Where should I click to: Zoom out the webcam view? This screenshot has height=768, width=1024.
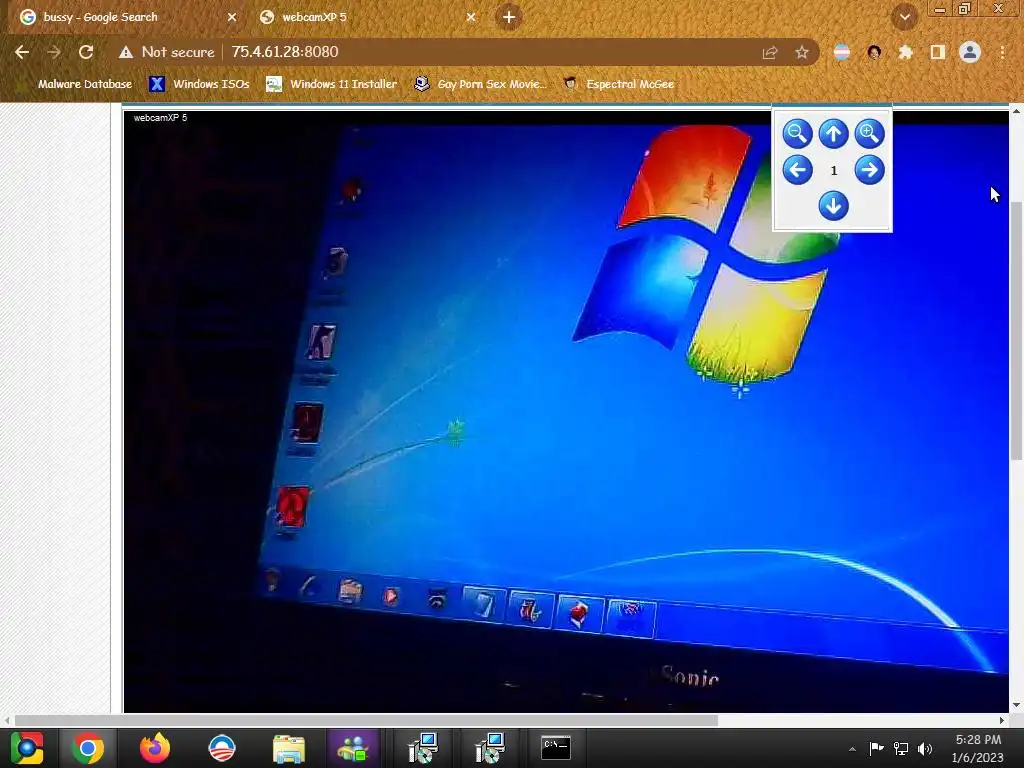pyautogui.click(x=797, y=134)
